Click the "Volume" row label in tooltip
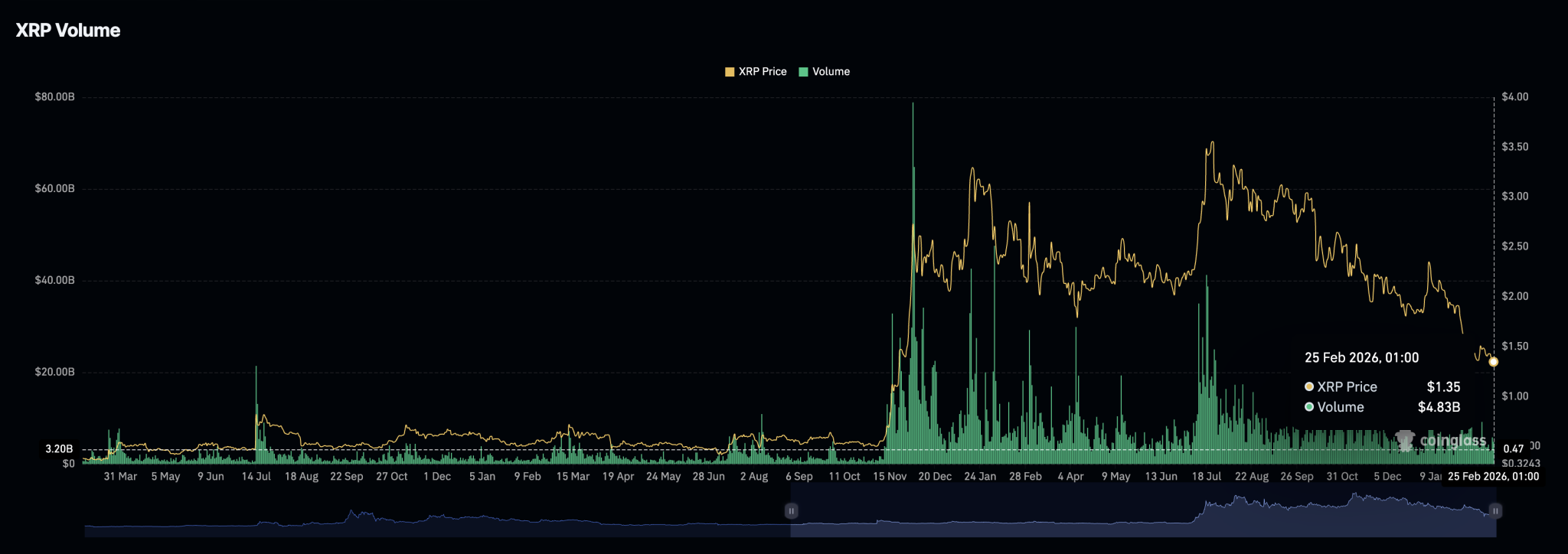 tap(1341, 407)
